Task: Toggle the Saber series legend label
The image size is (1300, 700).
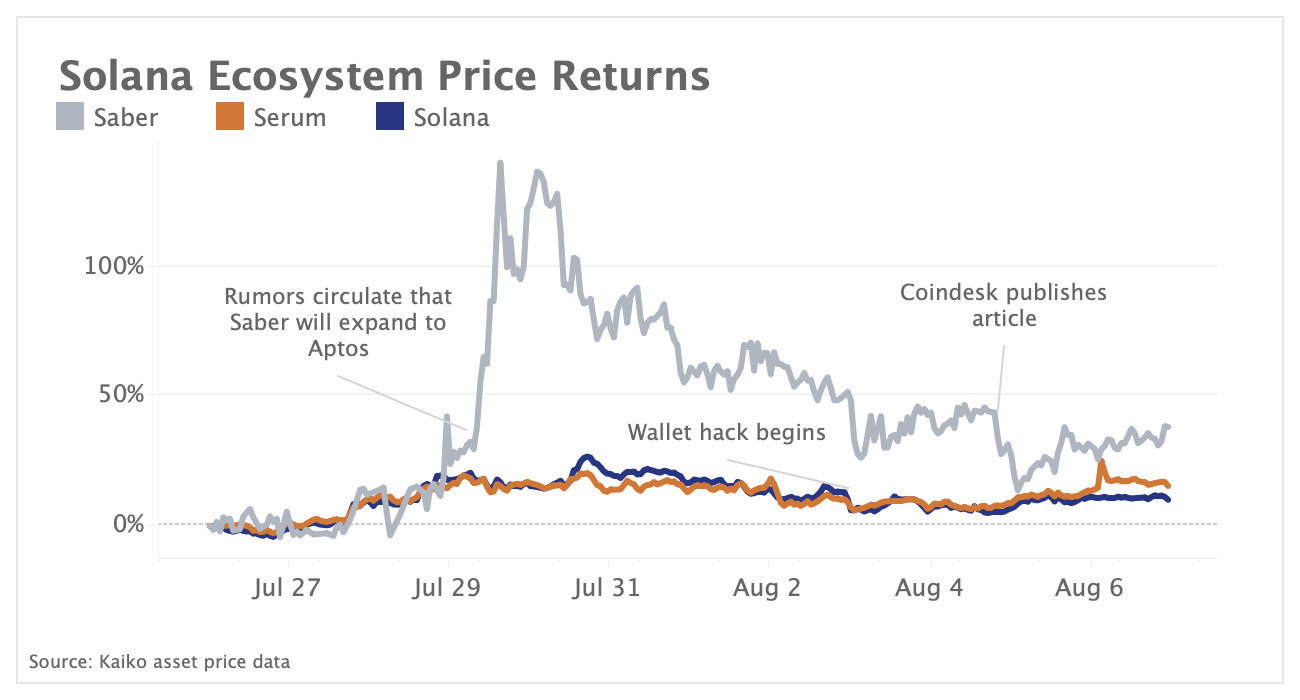Action: pos(125,118)
